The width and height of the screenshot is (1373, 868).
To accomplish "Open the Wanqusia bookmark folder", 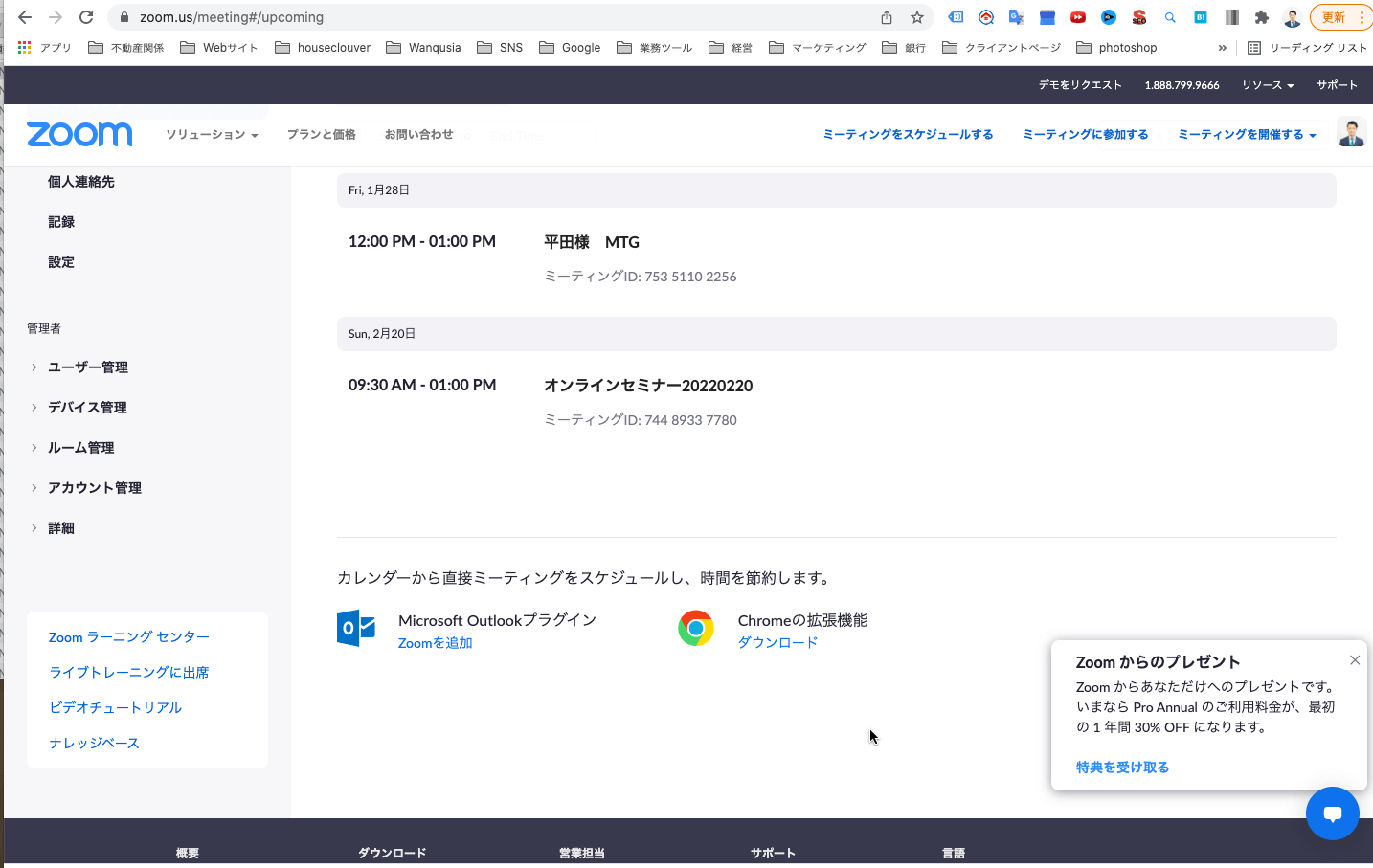I will tap(423, 47).
